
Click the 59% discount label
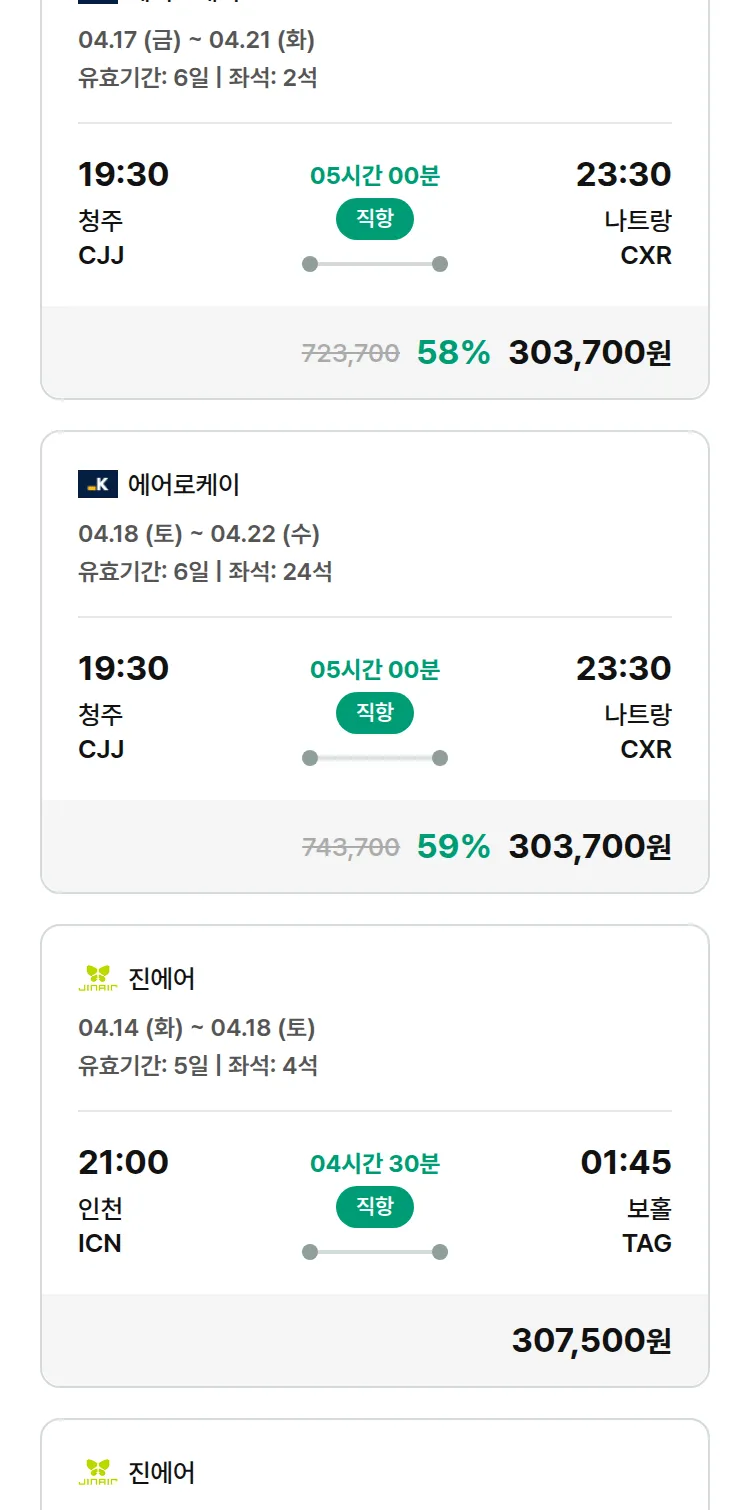(x=453, y=847)
